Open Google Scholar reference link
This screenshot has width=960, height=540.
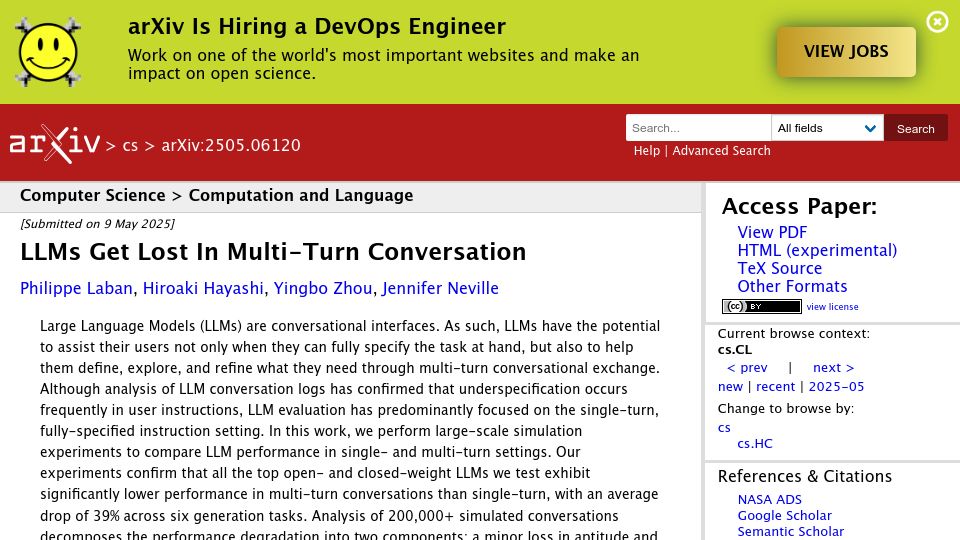pos(784,516)
